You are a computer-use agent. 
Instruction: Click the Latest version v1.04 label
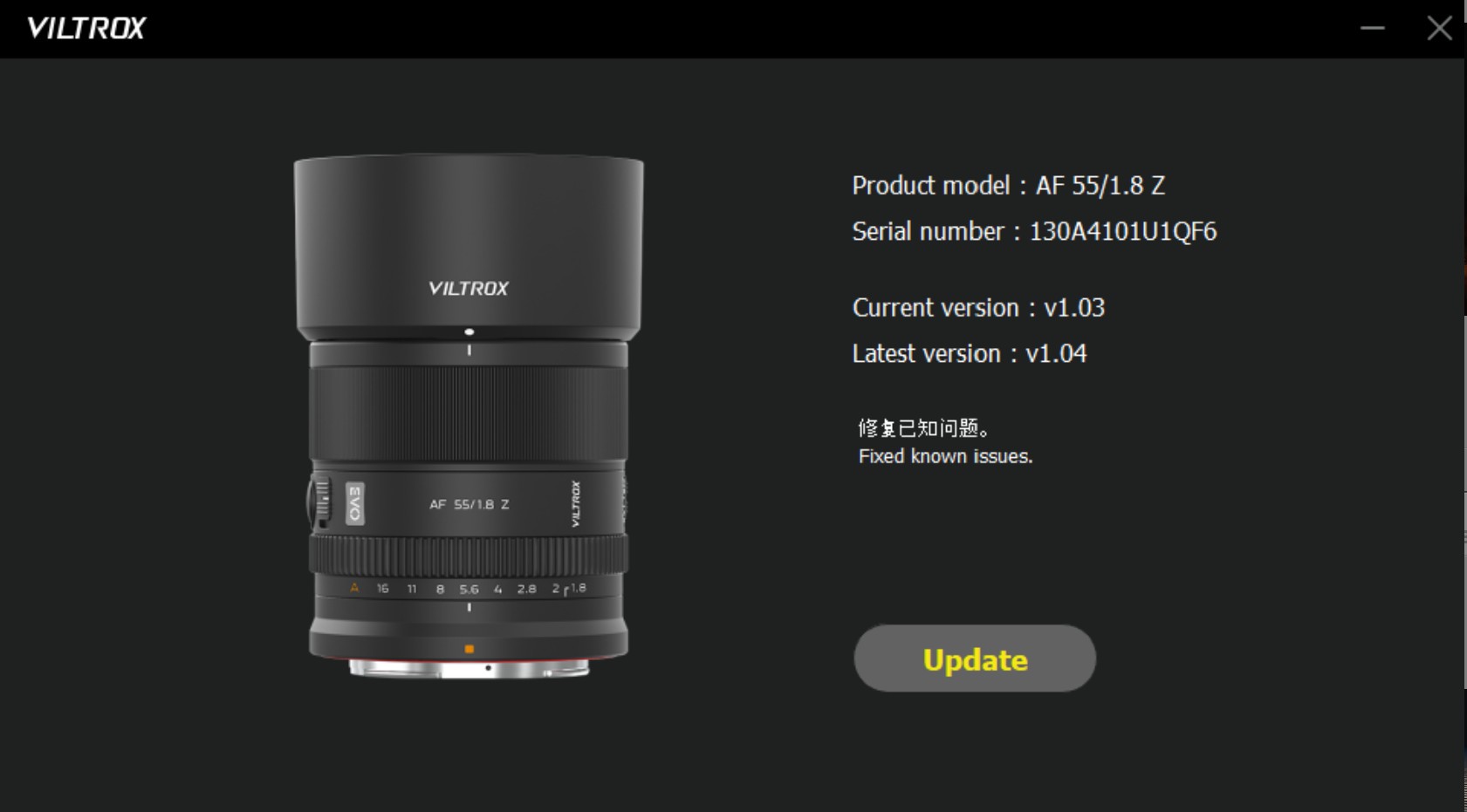[x=969, y=353]
